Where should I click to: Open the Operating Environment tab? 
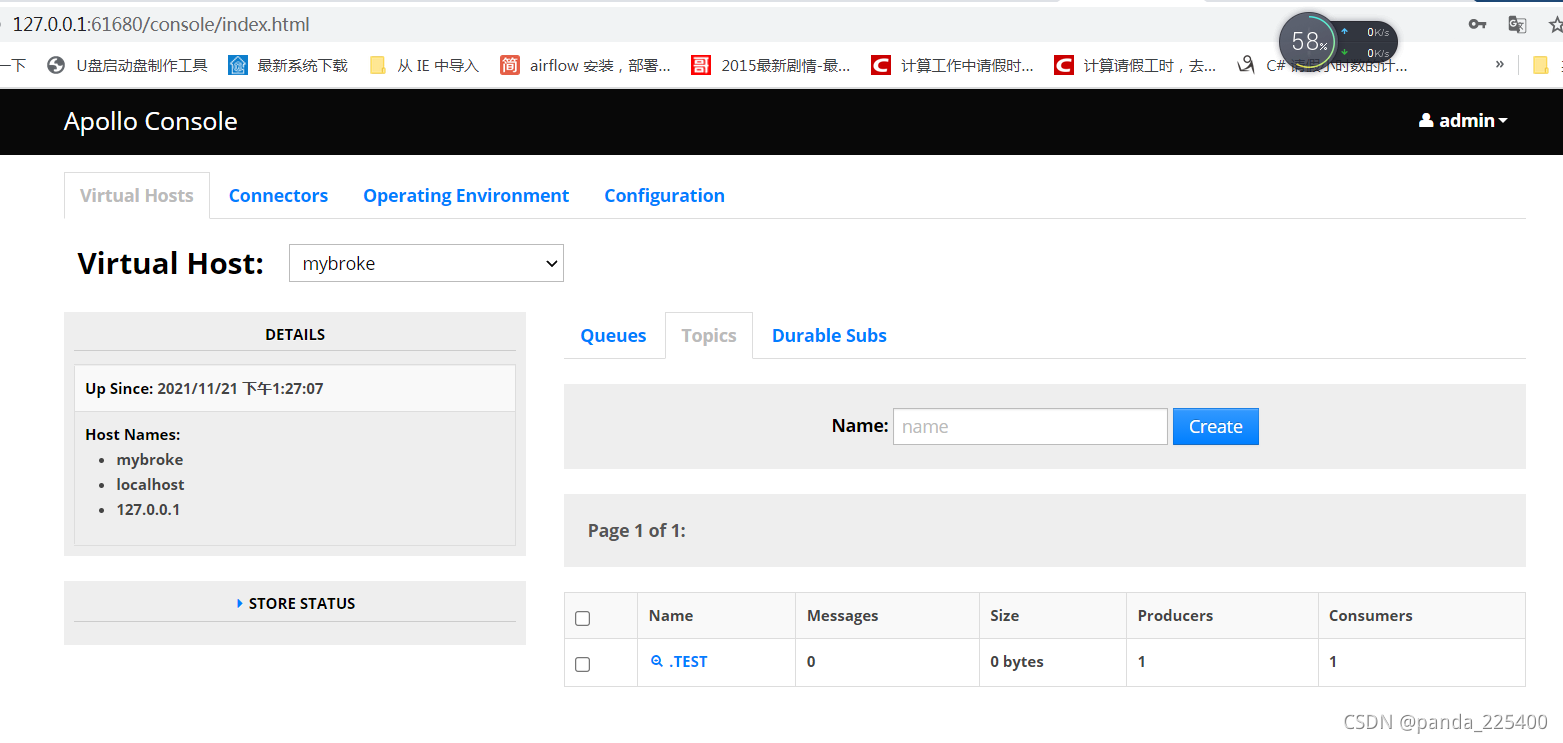tap(466, 195)
